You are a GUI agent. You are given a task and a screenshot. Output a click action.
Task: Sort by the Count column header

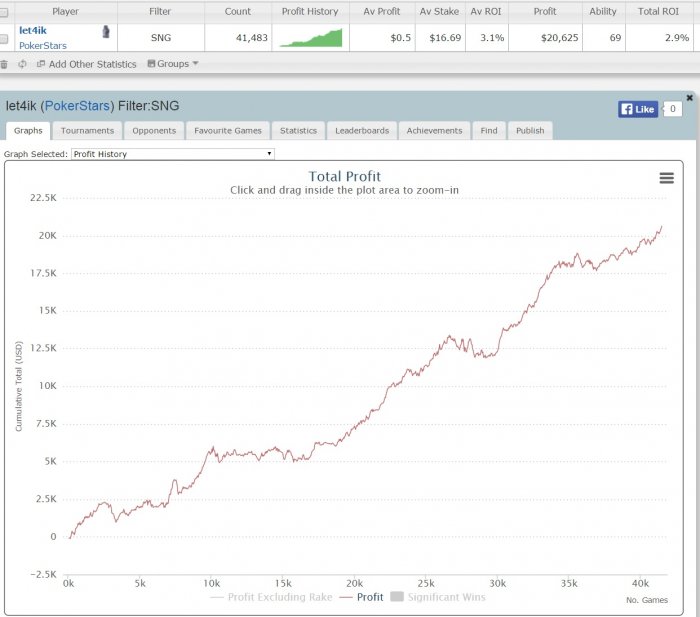(x=238, y=12)
